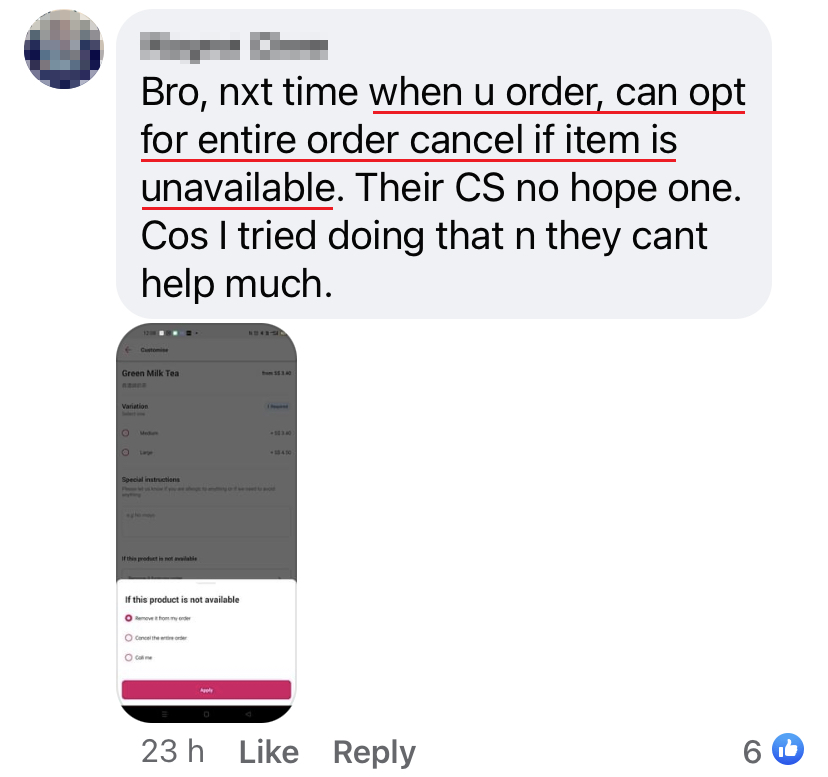The width and height of the screenshot is (828, 777).
Task: Open the commenter's blurred profile picture
Action: 64,49
